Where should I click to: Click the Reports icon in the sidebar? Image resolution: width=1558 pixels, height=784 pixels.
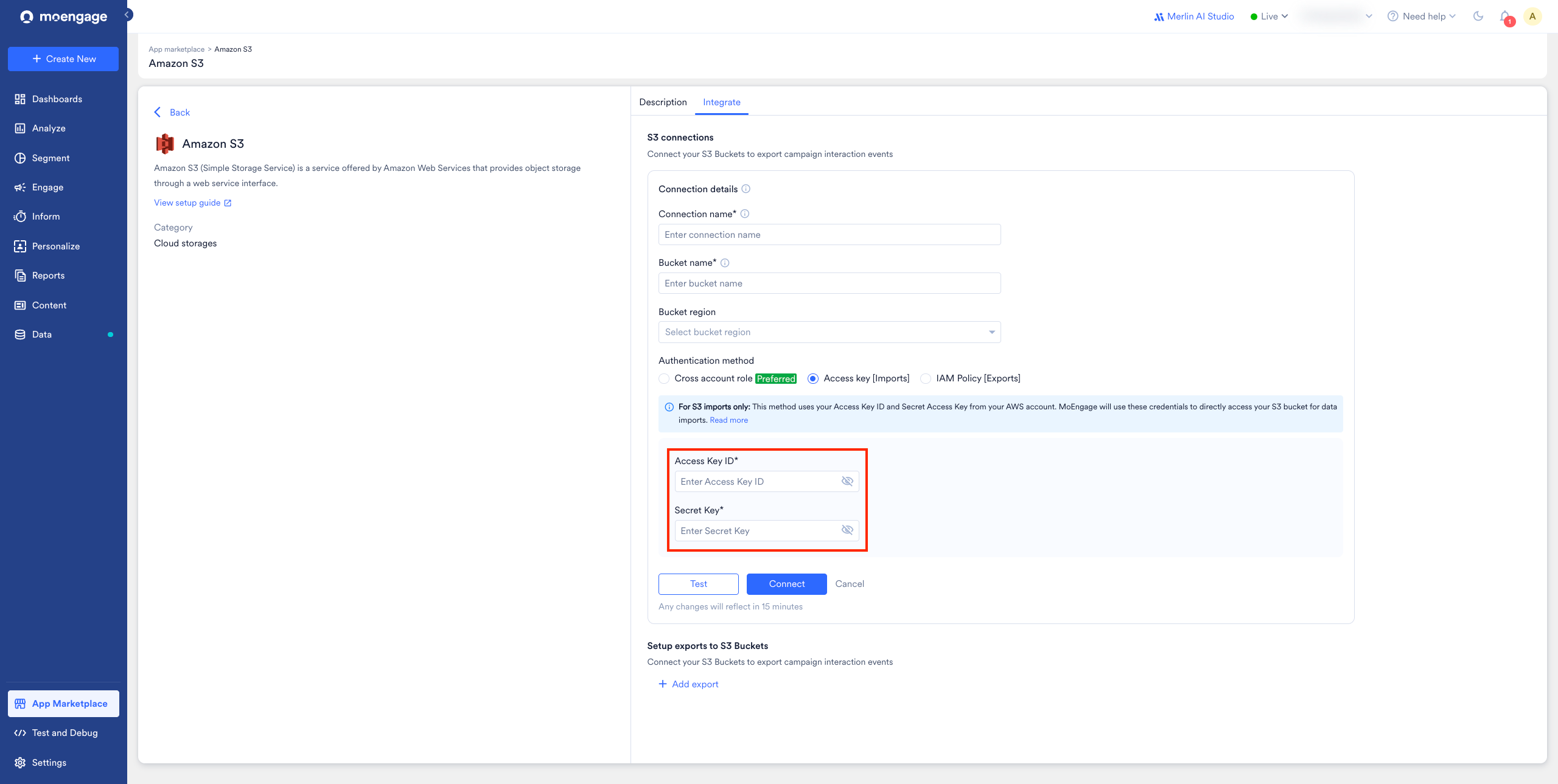coord(20,276)
